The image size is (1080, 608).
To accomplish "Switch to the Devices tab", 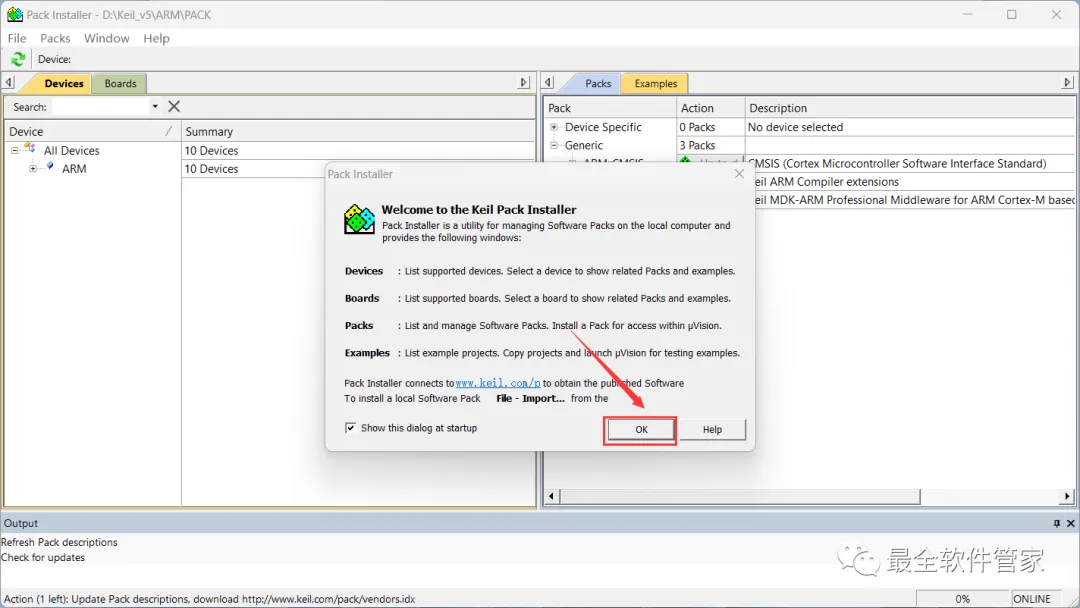I will tap(63, 83).
